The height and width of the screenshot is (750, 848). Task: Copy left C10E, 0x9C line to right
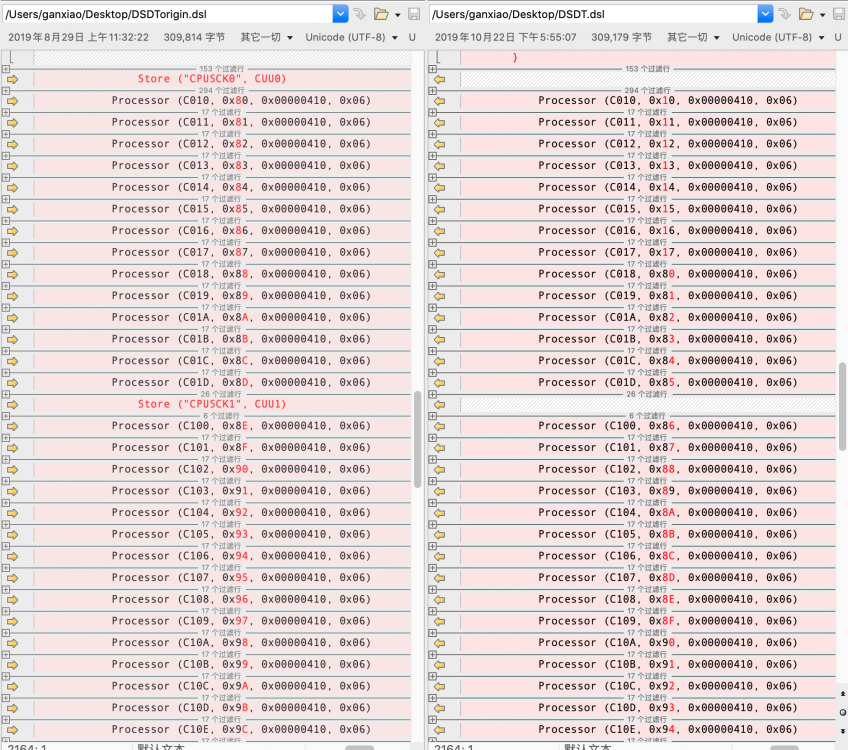pos(12,730)
